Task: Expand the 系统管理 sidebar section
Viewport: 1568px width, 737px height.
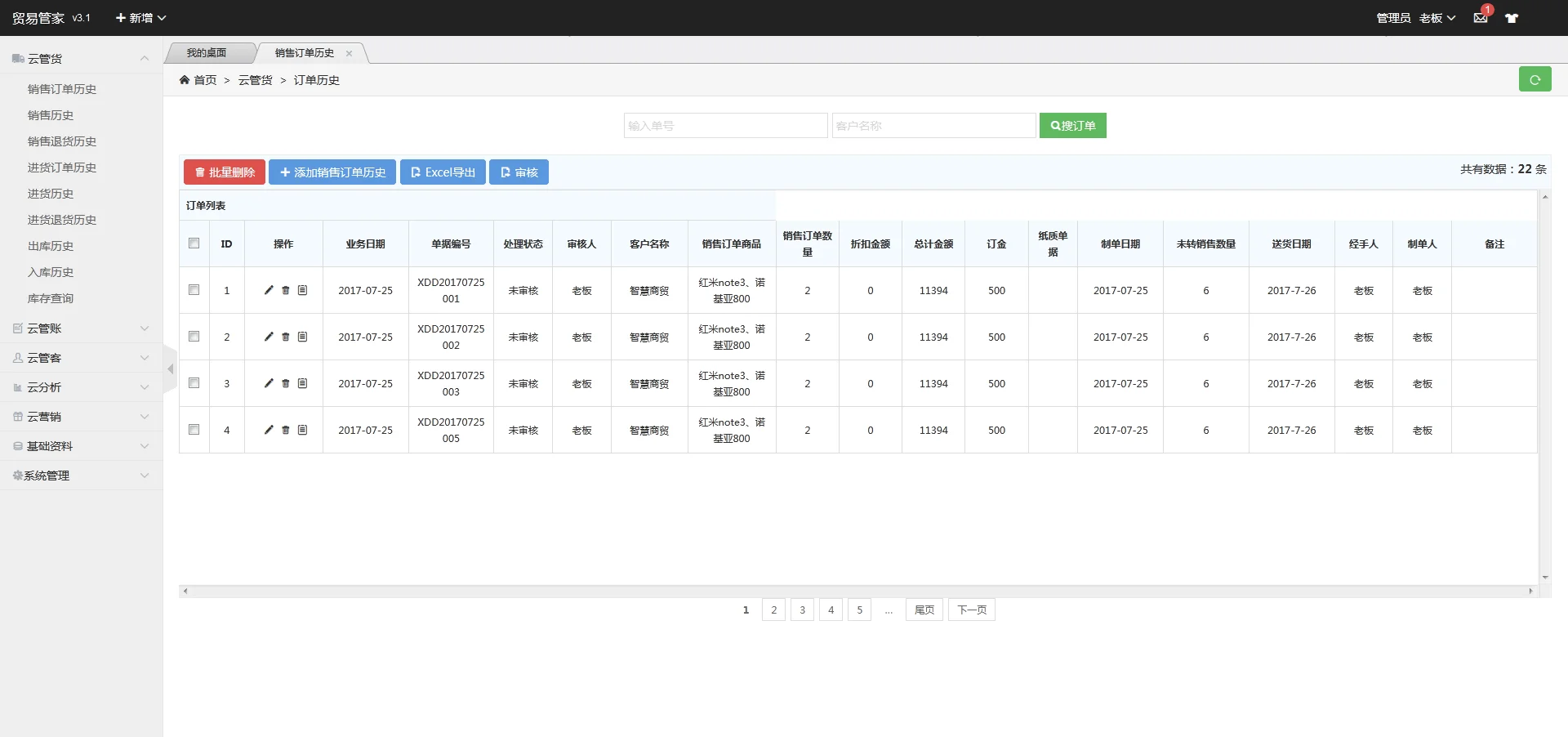Action: pos(81,476)
